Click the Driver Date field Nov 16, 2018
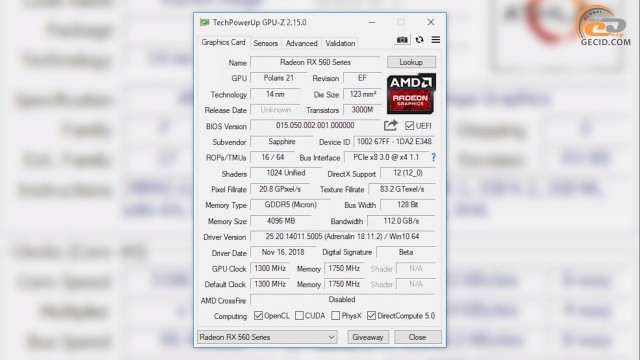 coord(283,252)
